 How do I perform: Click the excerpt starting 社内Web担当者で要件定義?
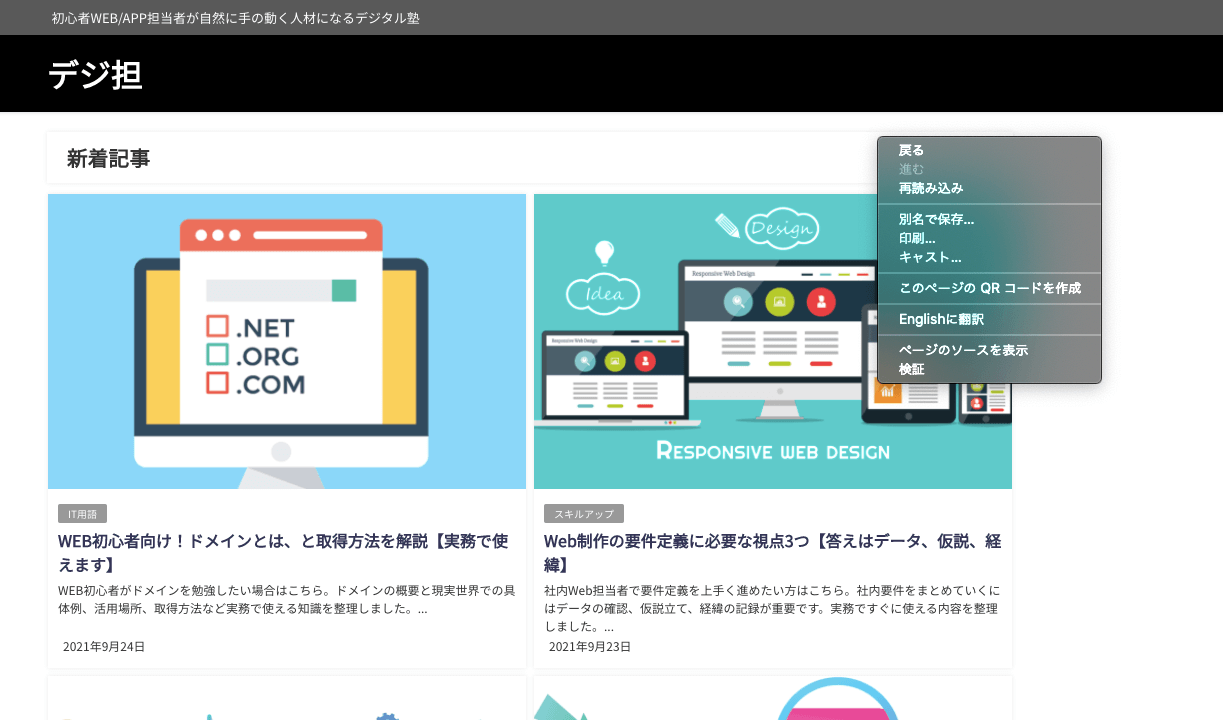pos(772,608)
